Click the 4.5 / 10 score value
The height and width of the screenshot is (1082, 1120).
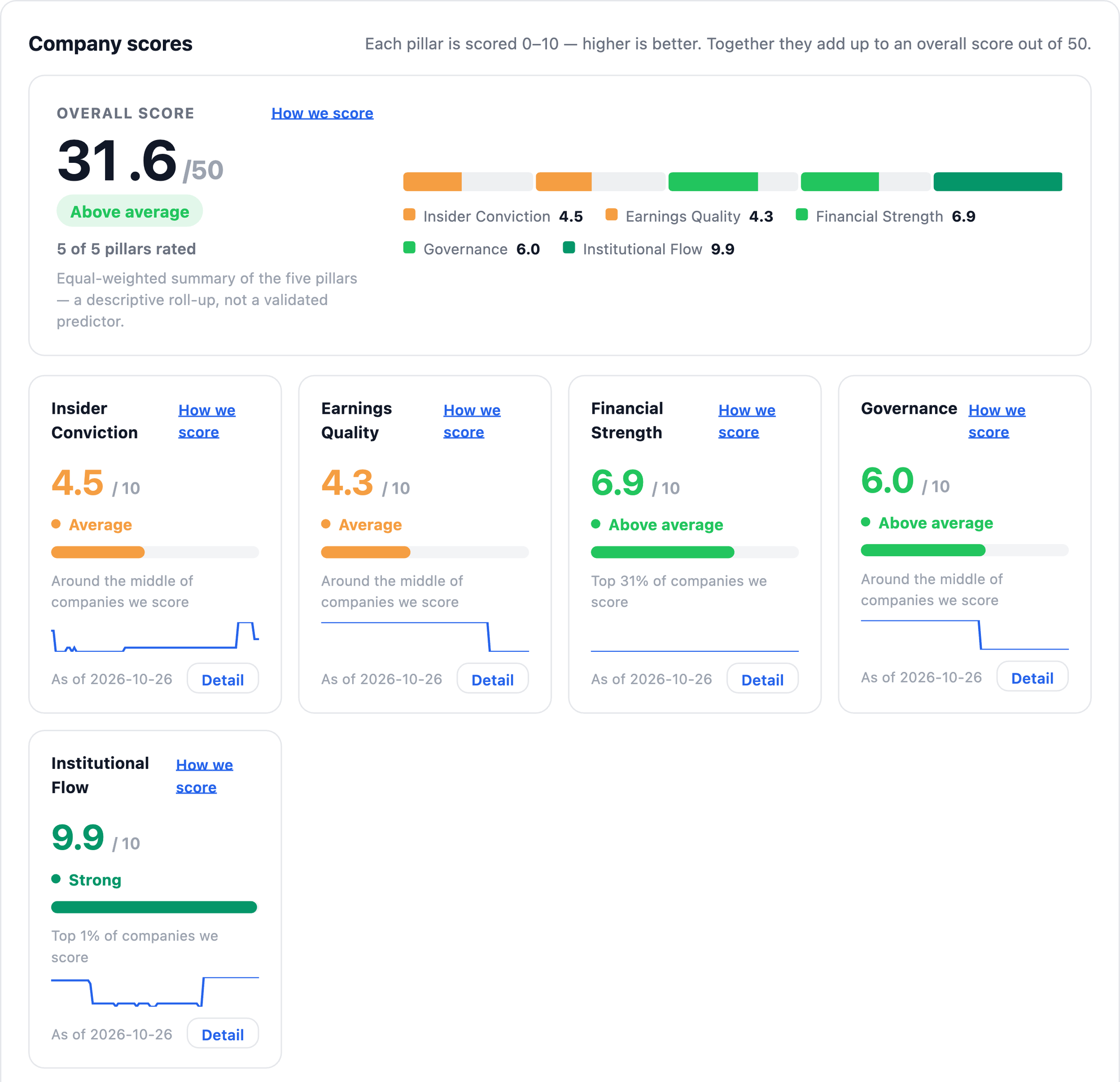coord(95,483)
